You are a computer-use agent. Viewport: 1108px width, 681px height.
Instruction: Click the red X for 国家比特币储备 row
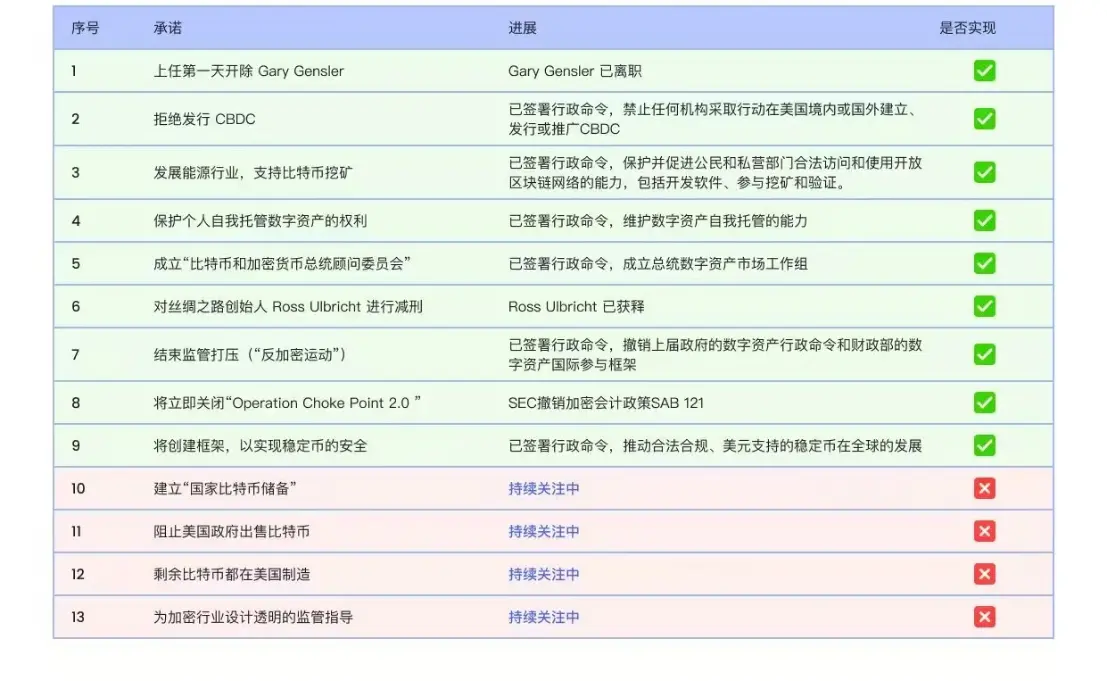pos(984,488)
